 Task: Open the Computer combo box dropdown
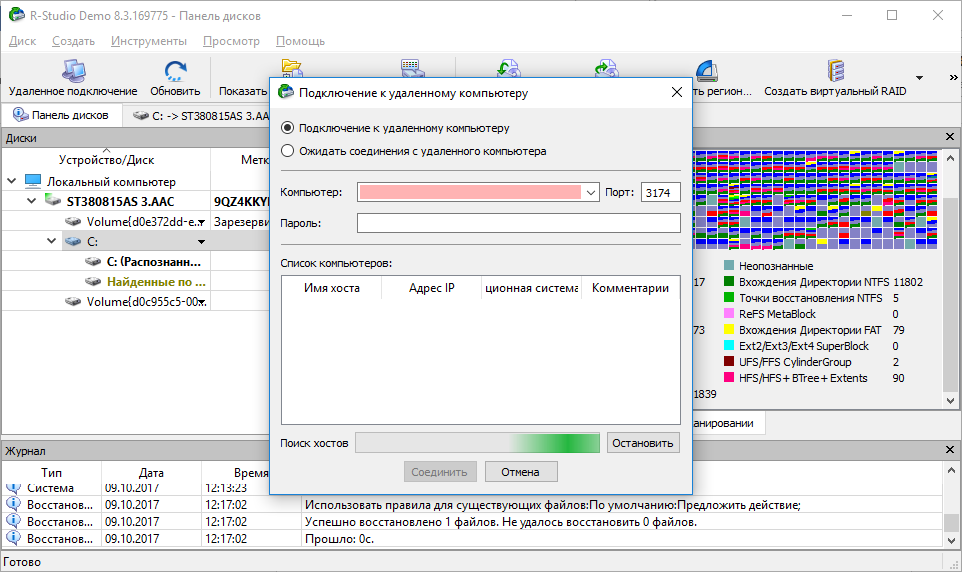tap(591, 192)
